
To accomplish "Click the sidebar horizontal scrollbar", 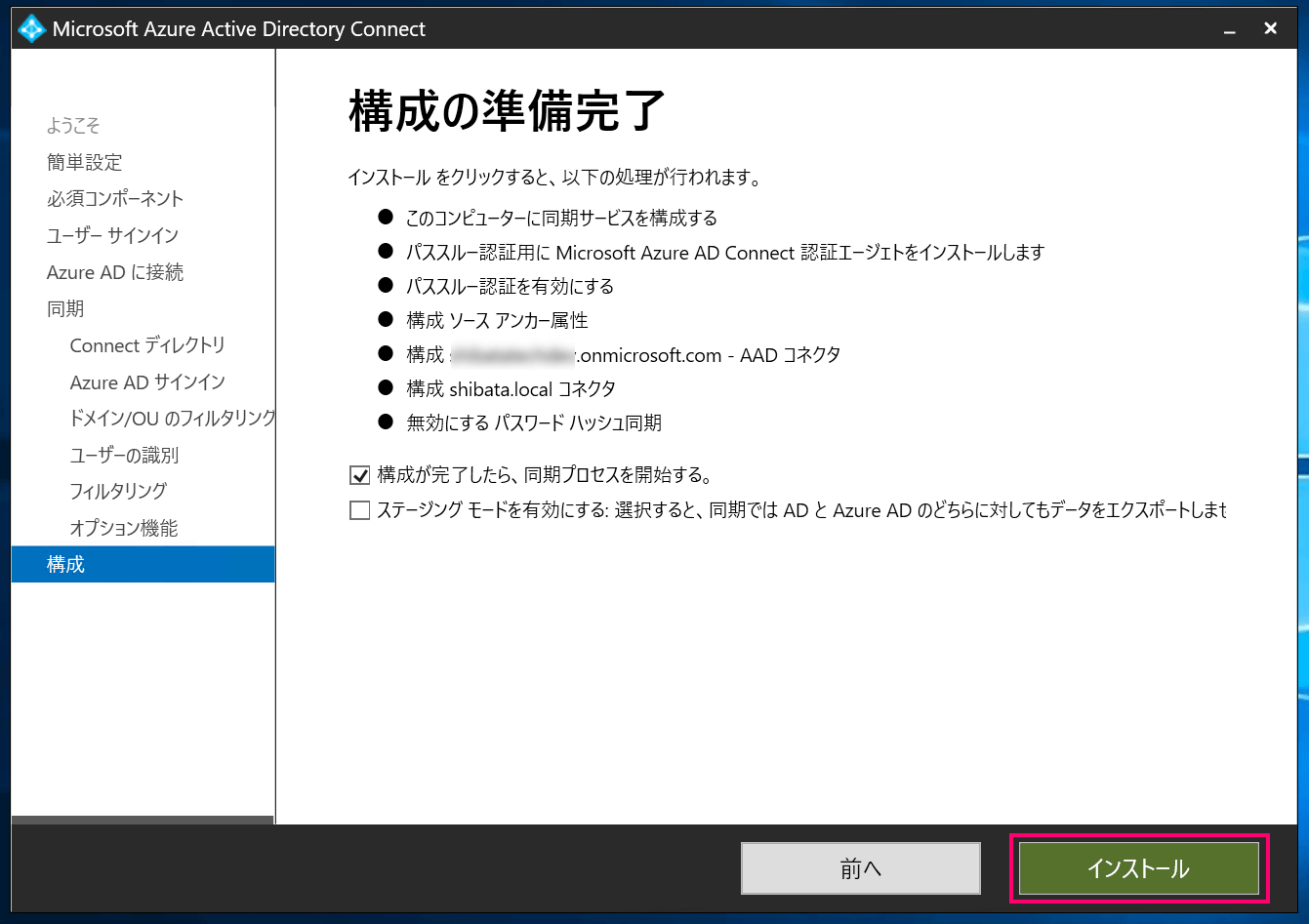I will (143, 820).
